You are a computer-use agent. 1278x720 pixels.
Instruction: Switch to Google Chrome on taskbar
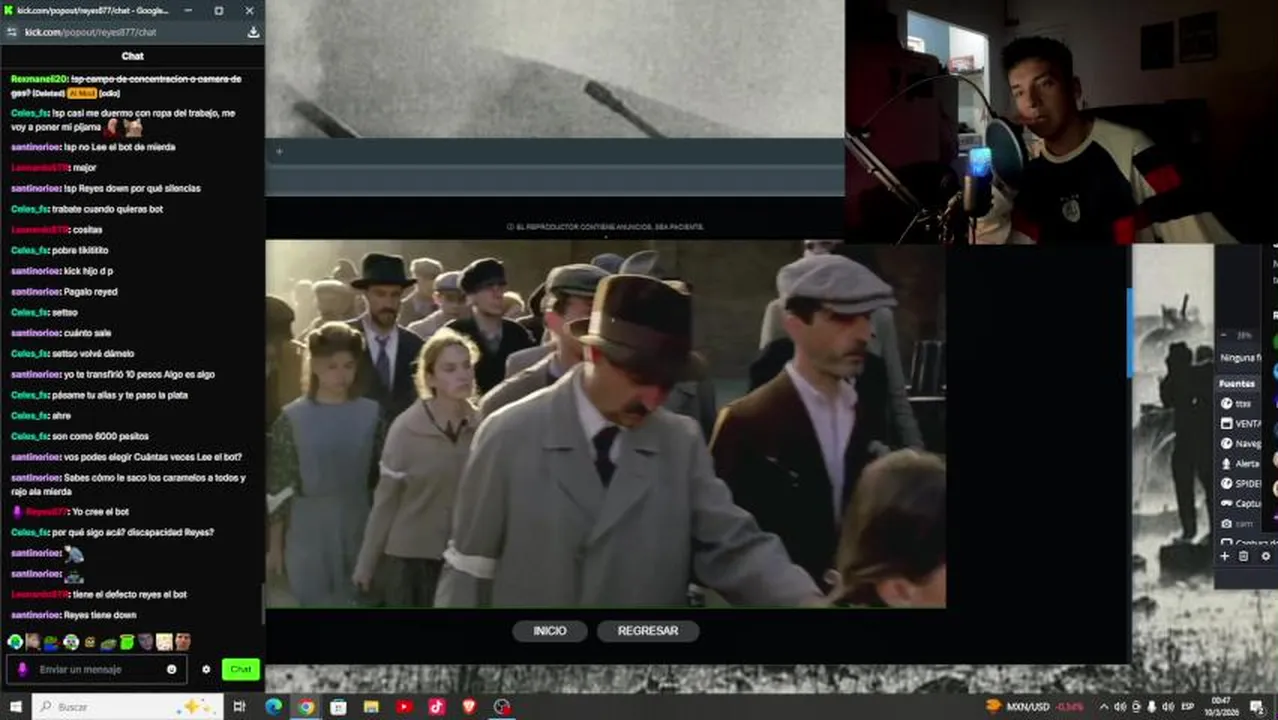pos(306,707)
